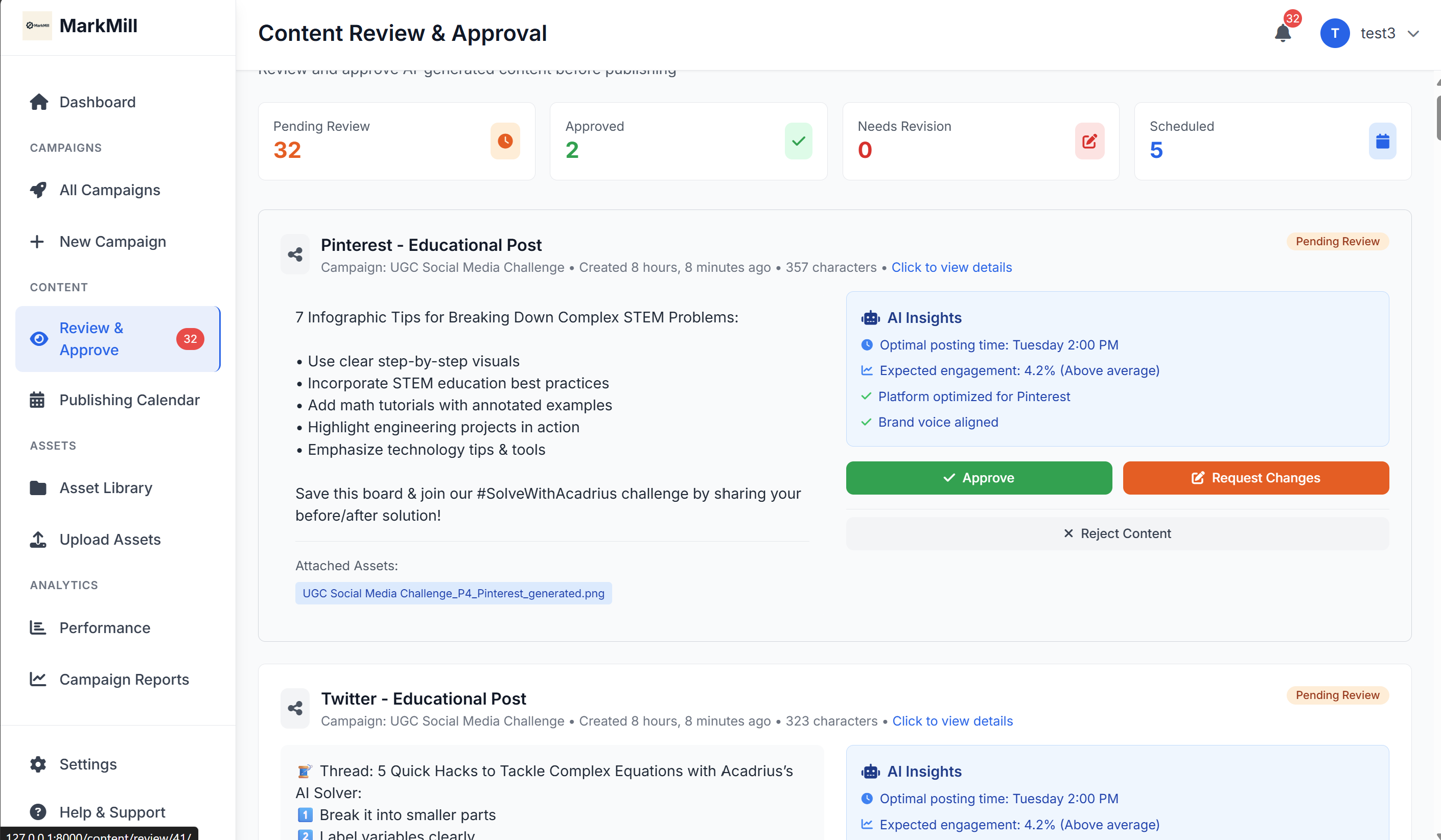The height and width of the screenshot is (840, 1441).
Task: Click the Performance bar chart icon
Action: tap(38, 627)
